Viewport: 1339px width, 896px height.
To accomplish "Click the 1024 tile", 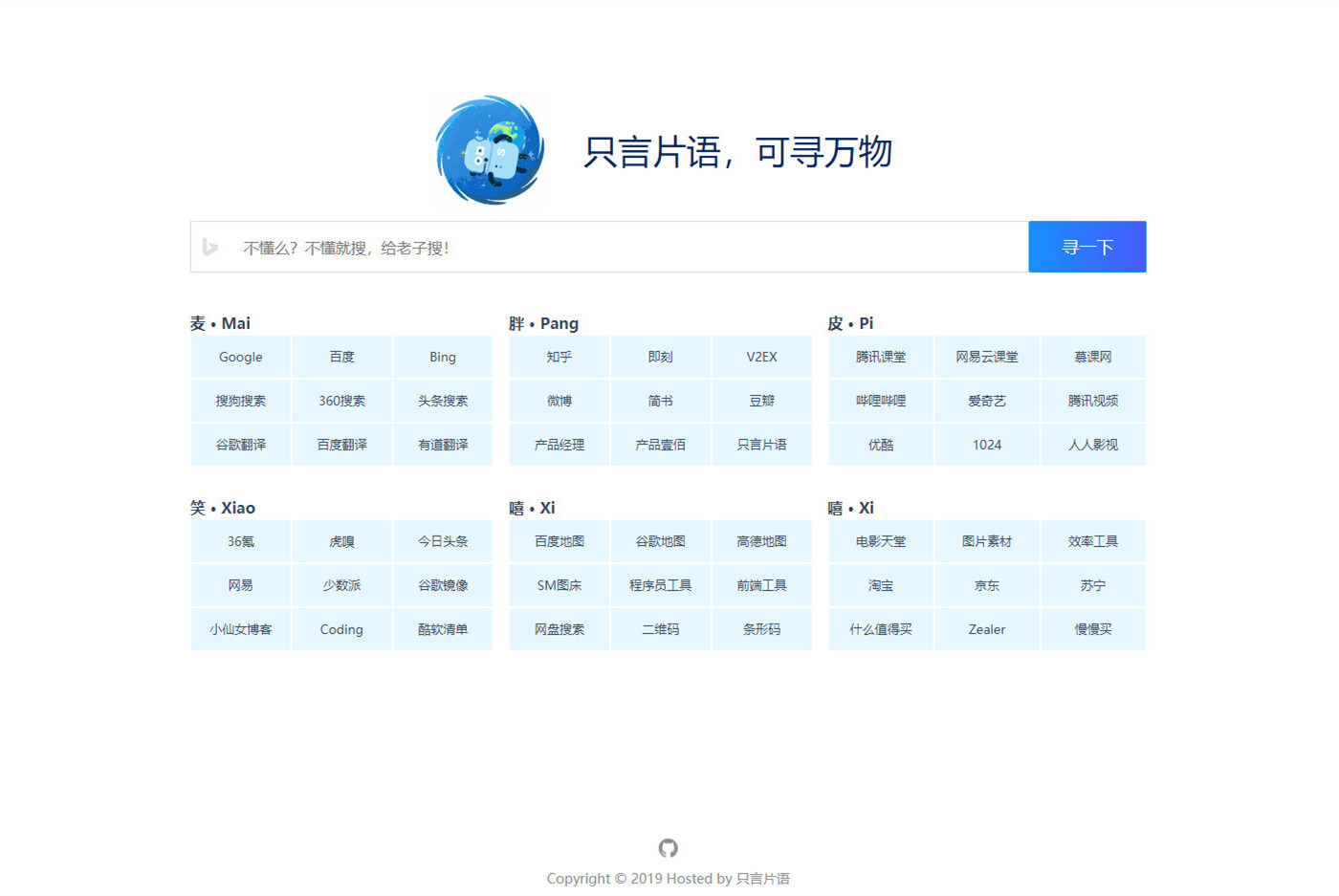I will pos(987,445).
